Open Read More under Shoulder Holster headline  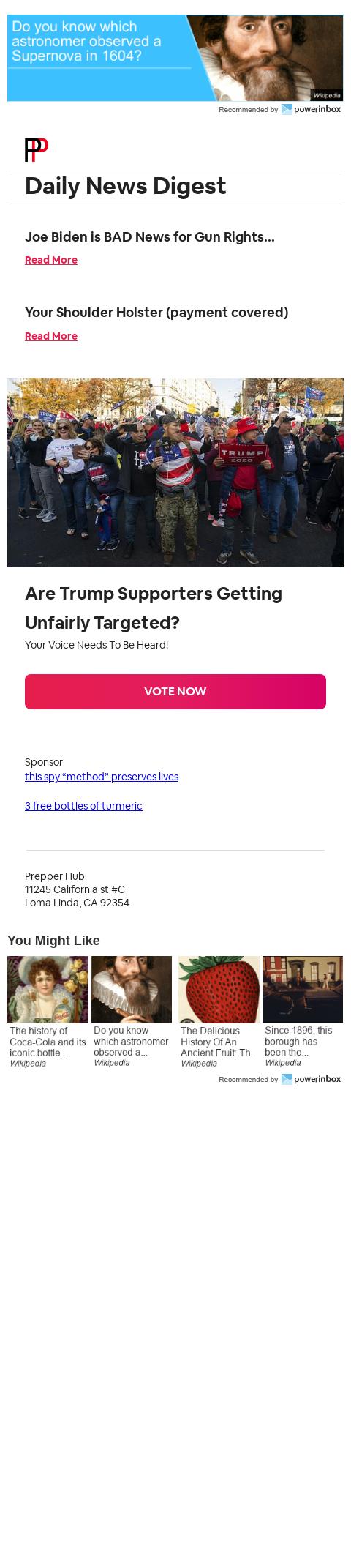tap(51, 336)
